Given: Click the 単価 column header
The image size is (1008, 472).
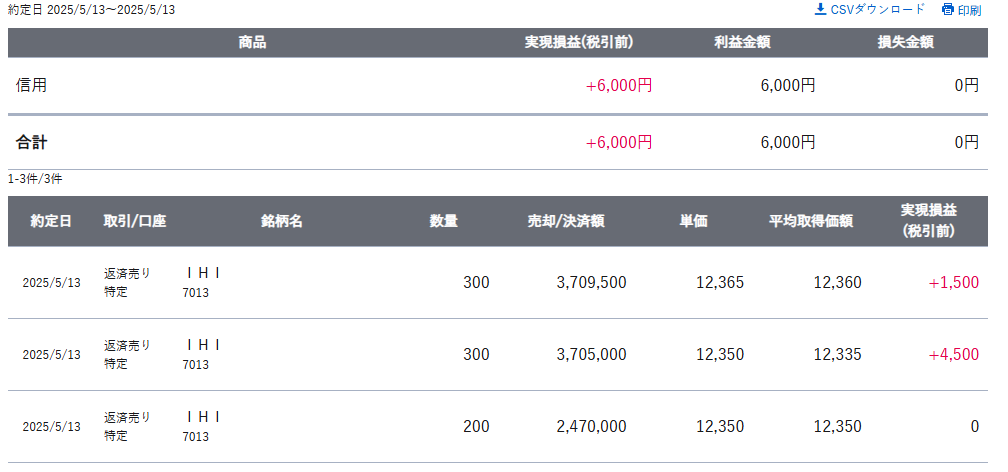Looking at the screenshot, I should 694,221.
